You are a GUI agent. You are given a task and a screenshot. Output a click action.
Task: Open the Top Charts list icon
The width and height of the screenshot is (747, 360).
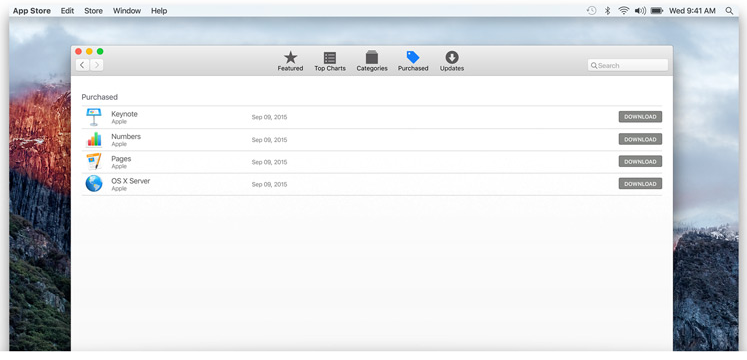pyautogui.click(x=330, y=58)
